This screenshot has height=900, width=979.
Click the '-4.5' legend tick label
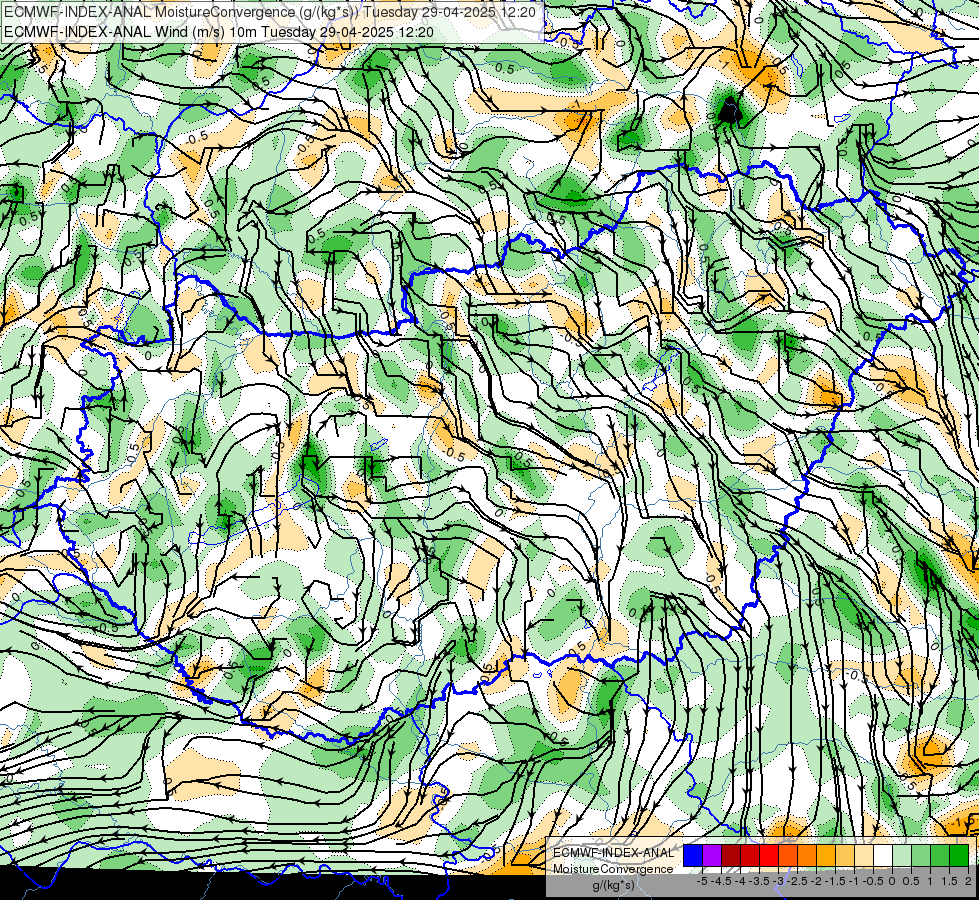coord(719,881)
